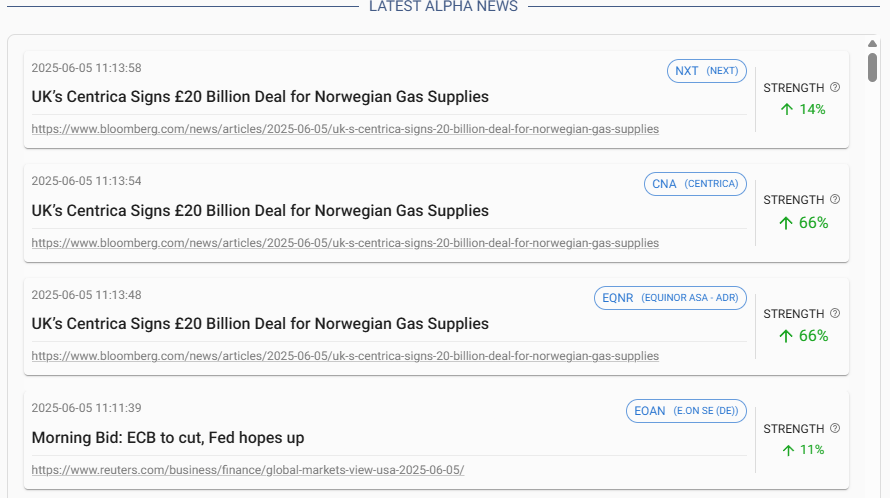Click the up arrow in EQNR card strength
This screenshot has height=498, width=890.
click(786, 336)
